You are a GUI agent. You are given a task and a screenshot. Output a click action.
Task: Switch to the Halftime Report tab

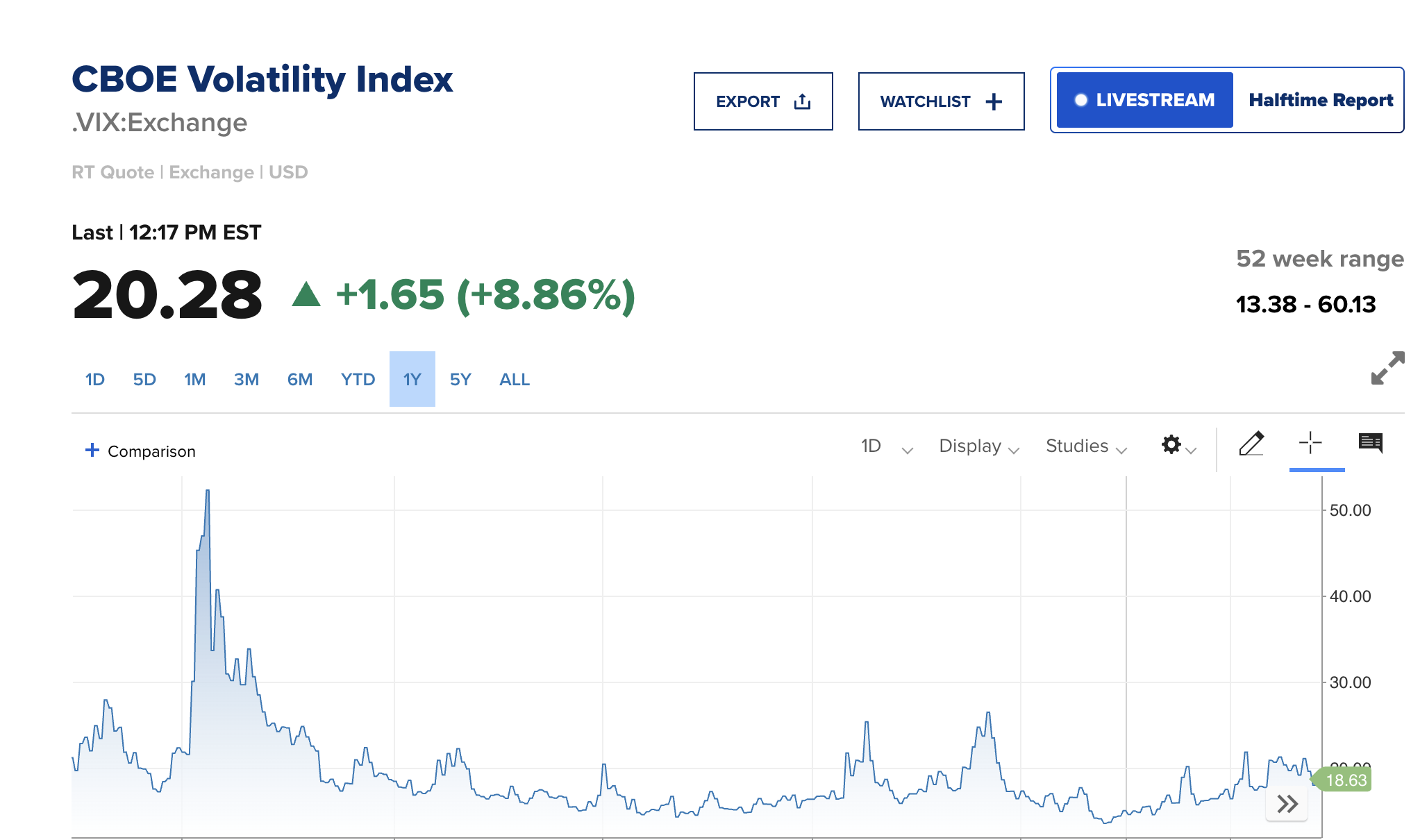(x=1321, y=99)
